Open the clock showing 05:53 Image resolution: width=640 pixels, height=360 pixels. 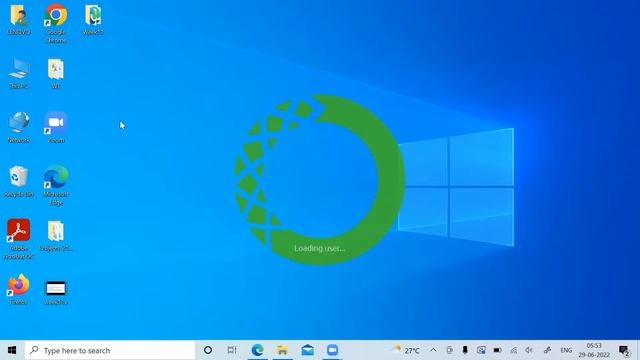(x=594, y=350)
